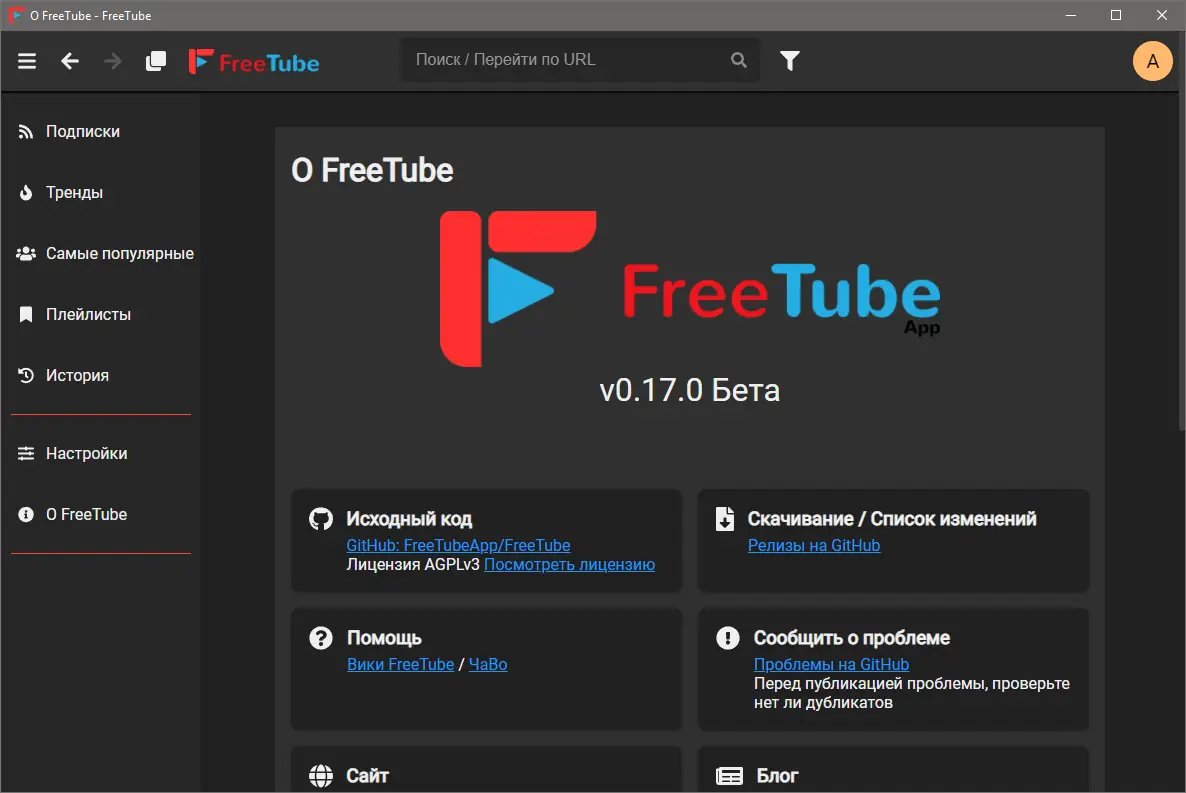
Task: Click the question mark icon beside Помощь
Action: pos(321,638)
